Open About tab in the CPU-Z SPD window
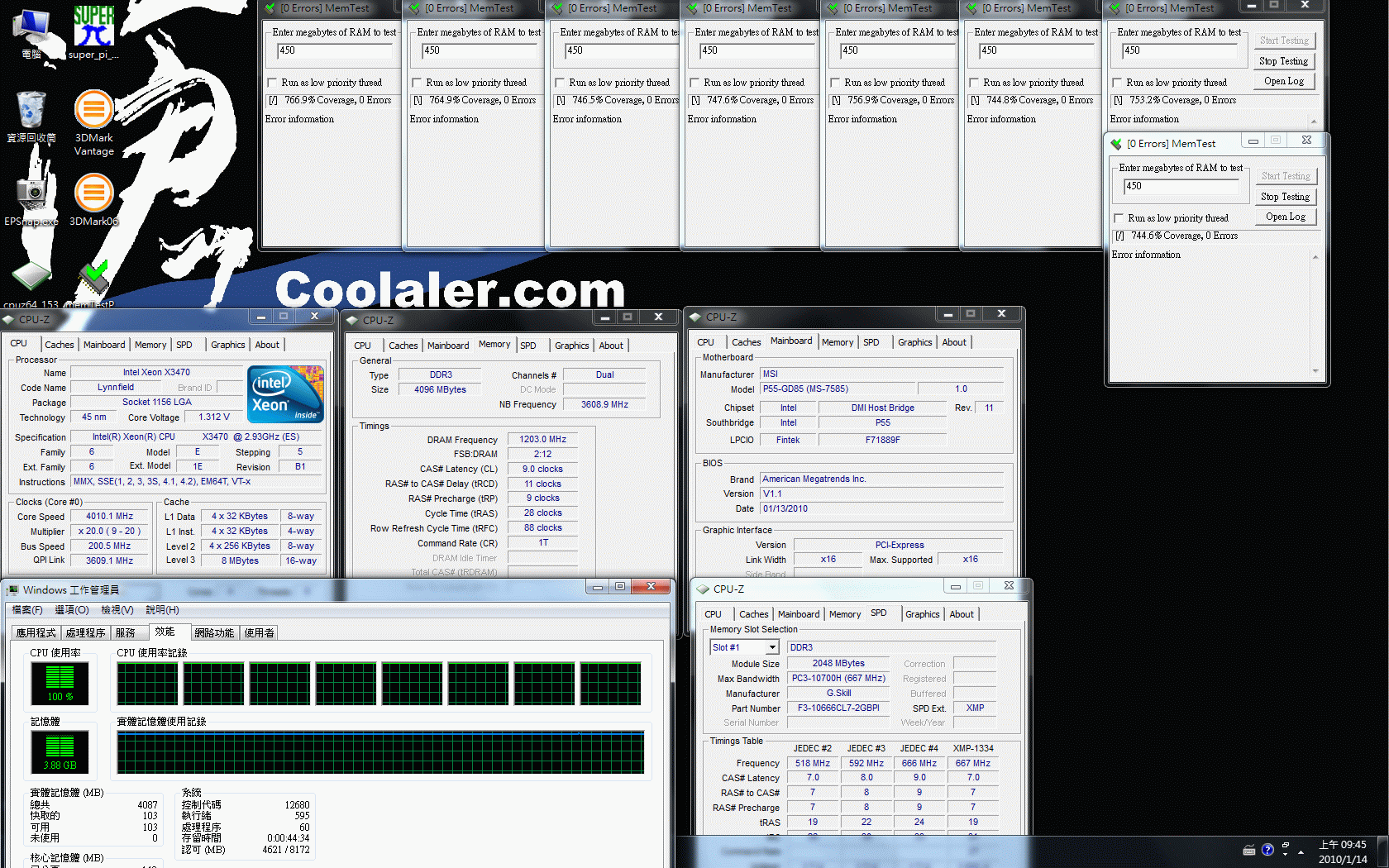The image size is (1389, 868). click(x=962, y=614)
